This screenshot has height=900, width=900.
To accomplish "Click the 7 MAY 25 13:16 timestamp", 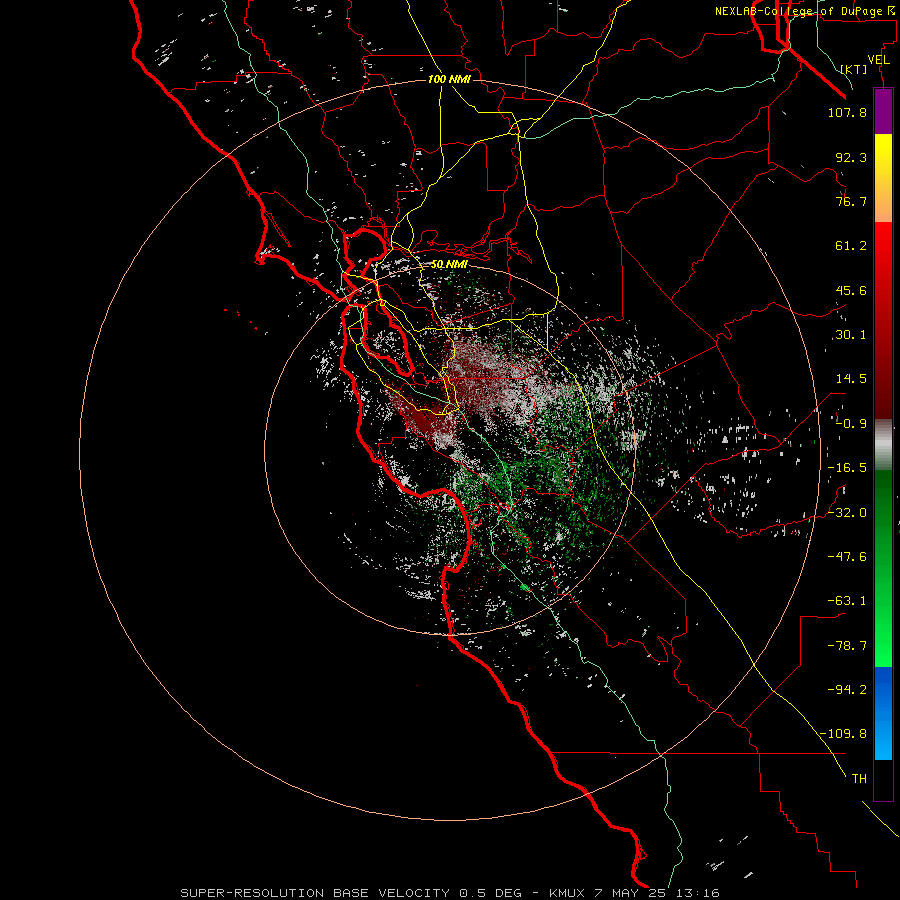I will [657, 893].
